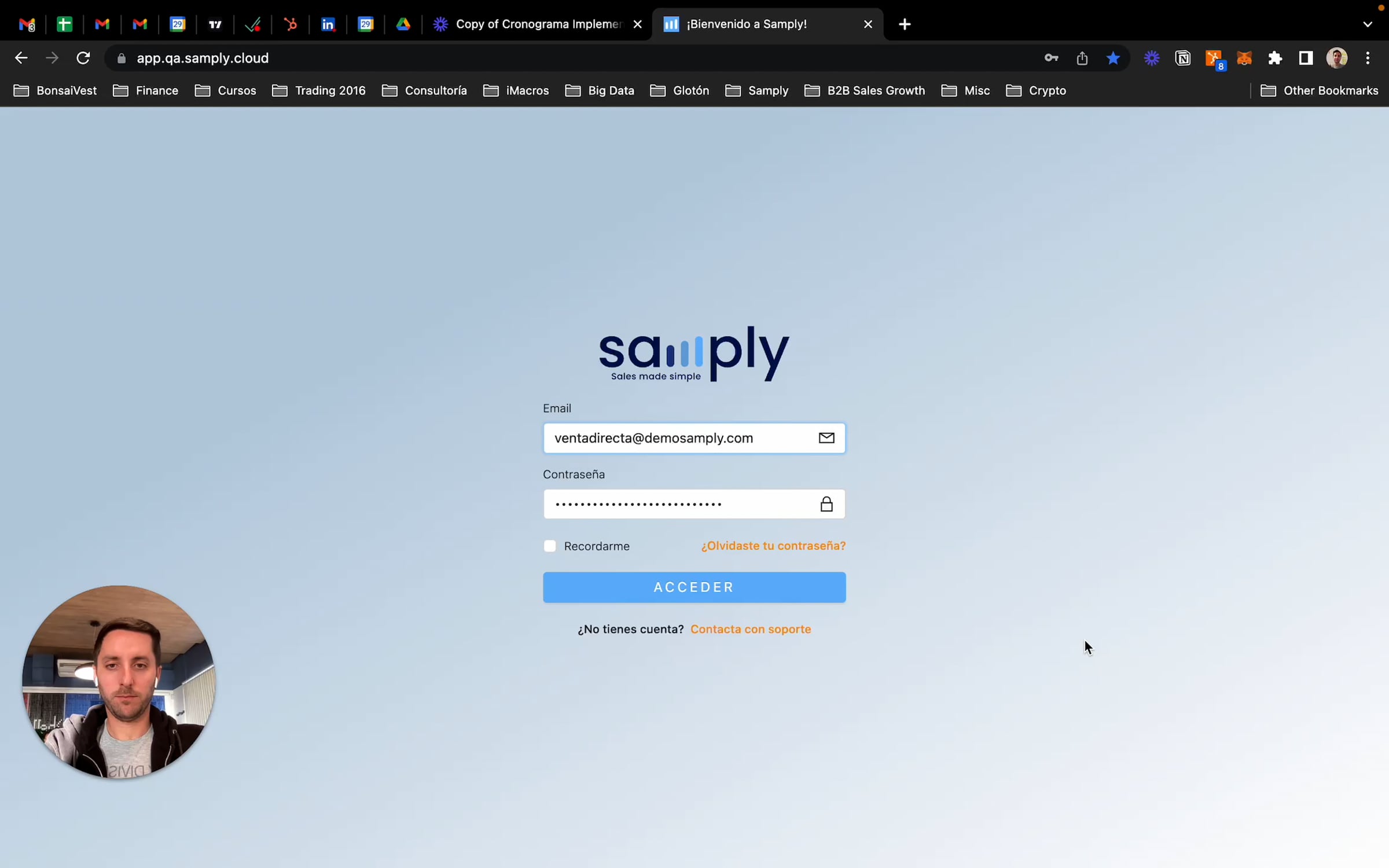Click the share page icon

coord(1082,58)
